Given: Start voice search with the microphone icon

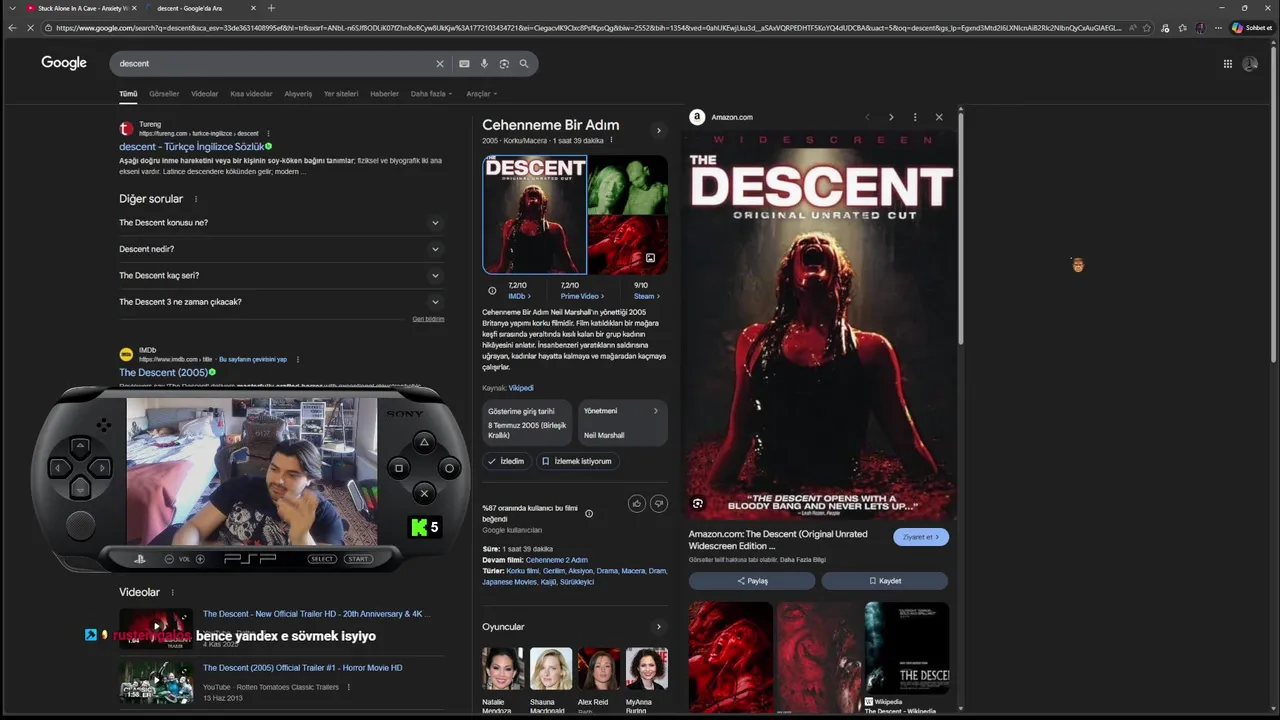Looking at the screenshot, I should [x=484, y=64].
